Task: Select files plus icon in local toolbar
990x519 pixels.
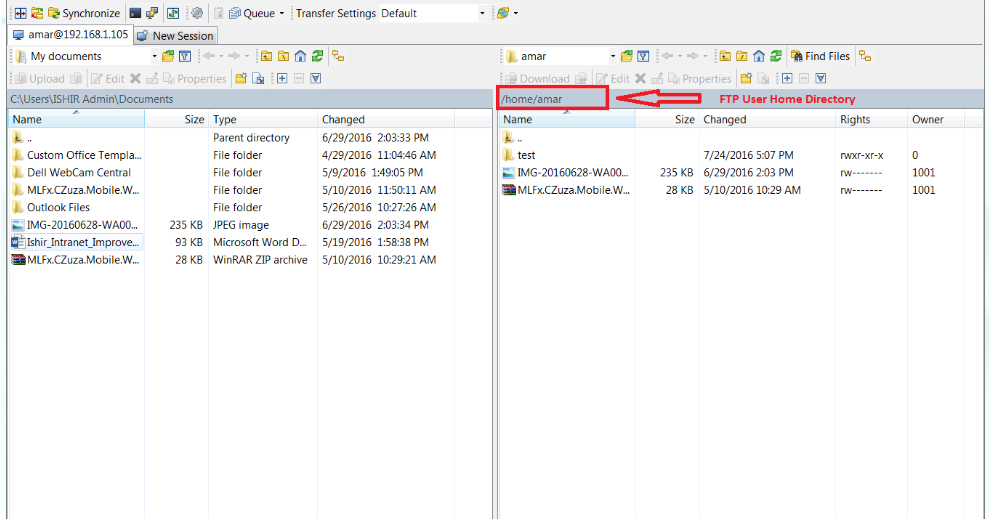Action: coord(282,78)
